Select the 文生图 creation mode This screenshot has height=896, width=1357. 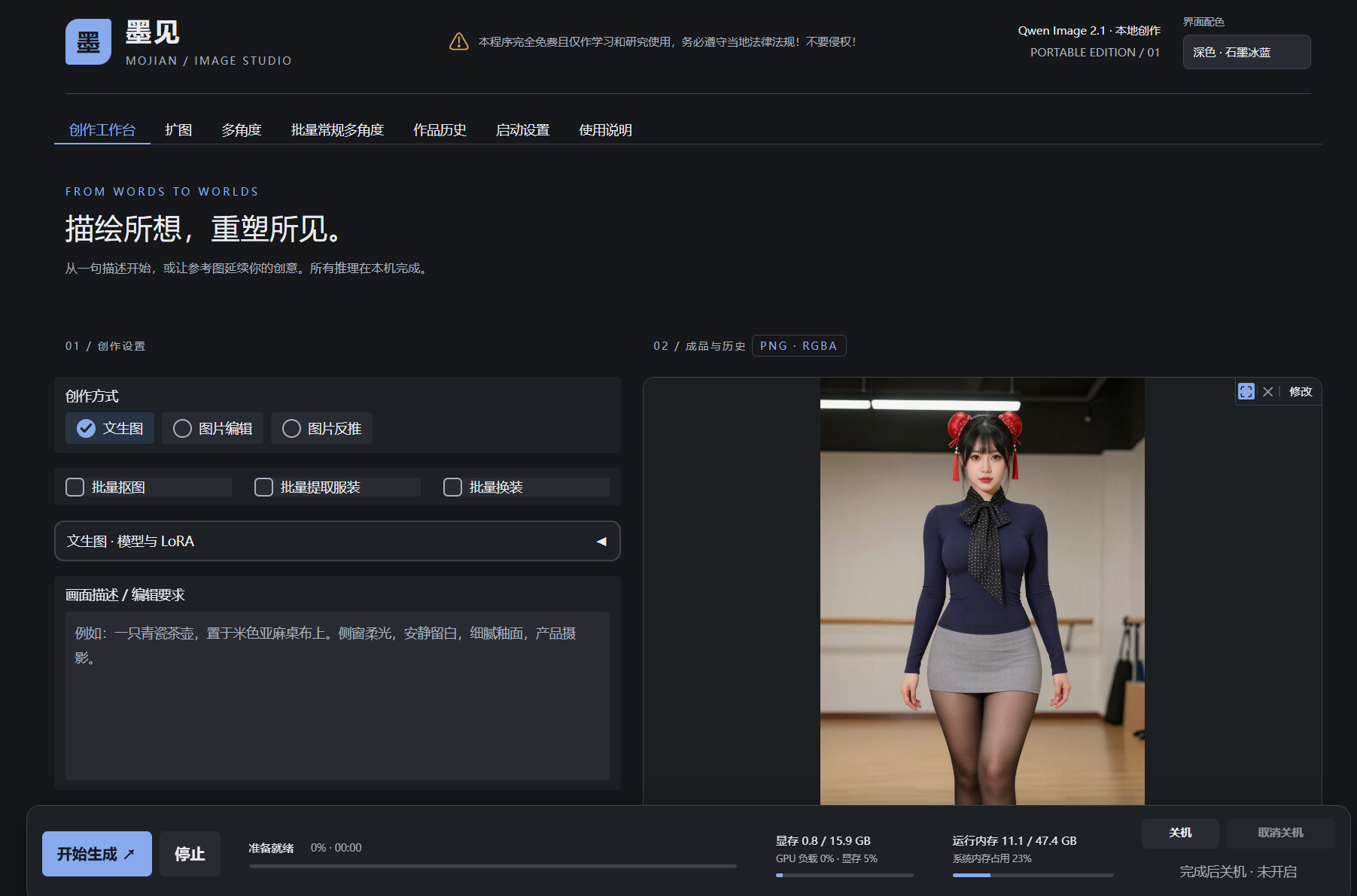[x=110, y=428]
